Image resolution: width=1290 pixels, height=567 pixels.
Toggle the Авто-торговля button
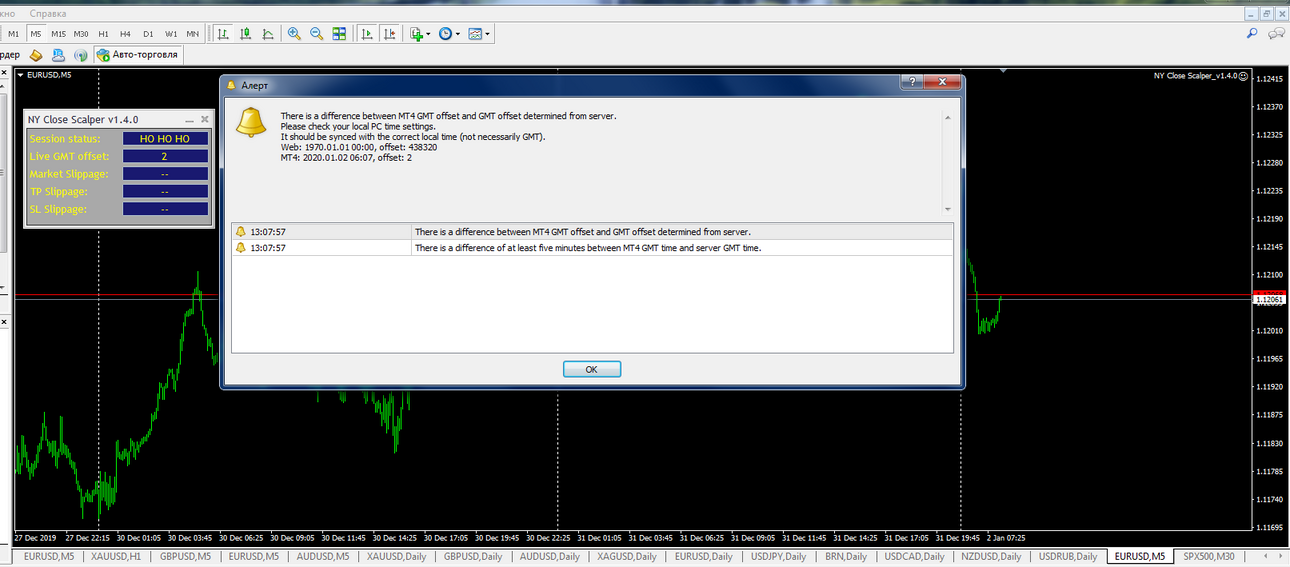pyautogui.click(x=138, y=55)
